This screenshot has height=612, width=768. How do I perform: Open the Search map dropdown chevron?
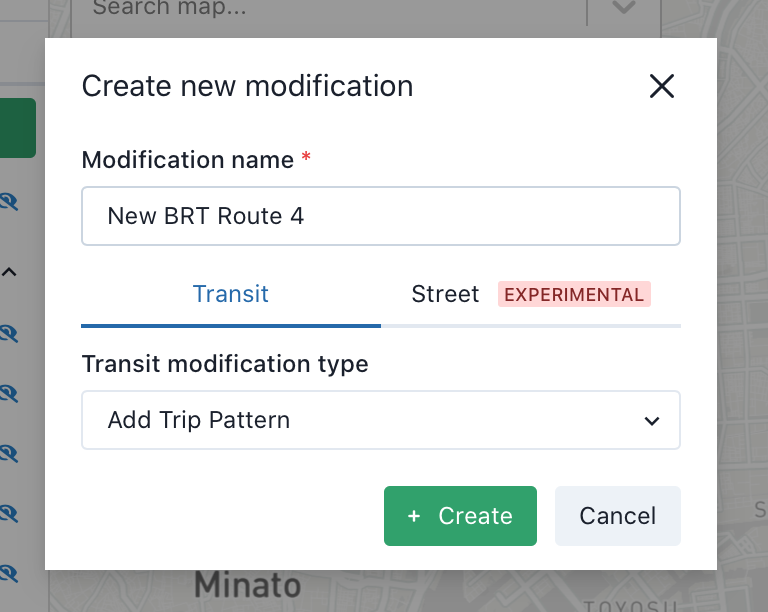click(x=624, y=7)
